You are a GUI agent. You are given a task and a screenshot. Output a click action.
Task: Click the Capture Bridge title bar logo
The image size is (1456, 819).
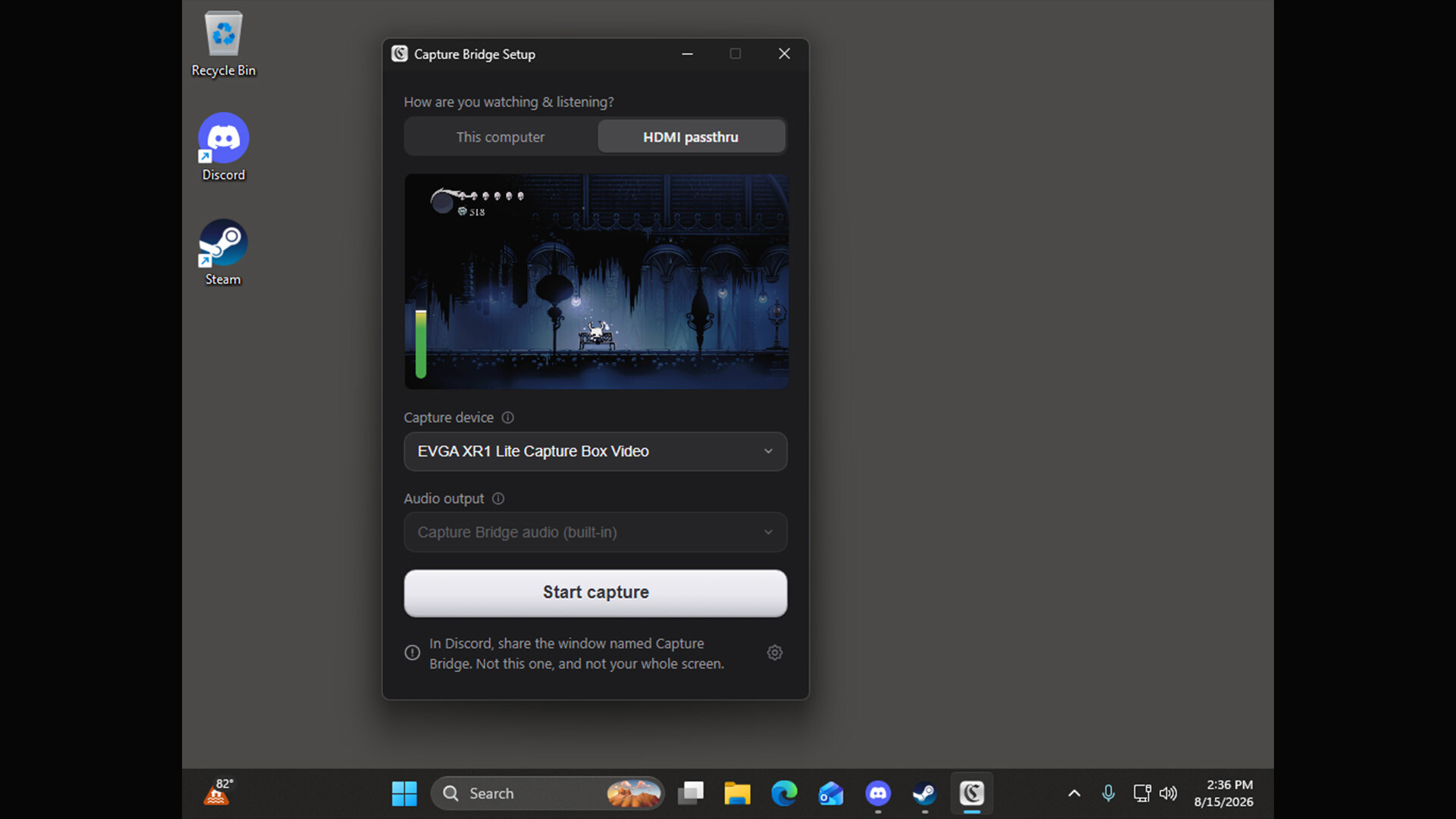click(x=400, y=54)
